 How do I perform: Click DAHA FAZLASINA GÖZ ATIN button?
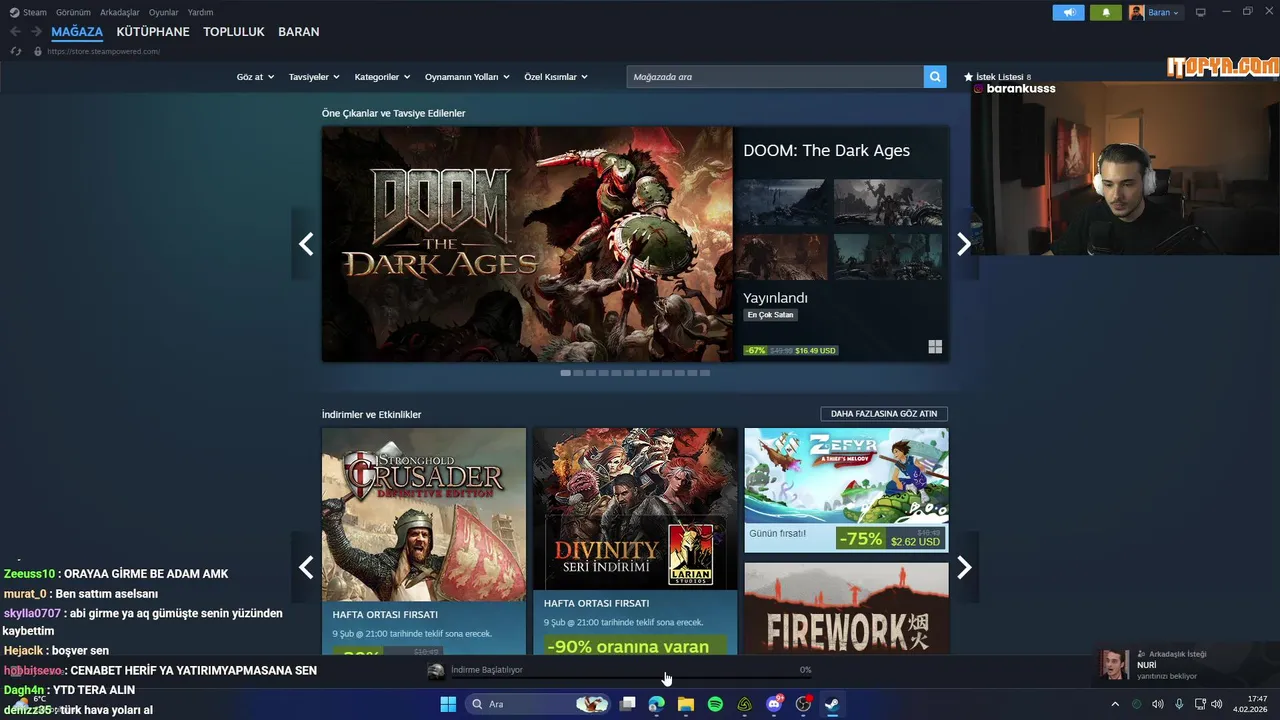(x=884, y=414)
